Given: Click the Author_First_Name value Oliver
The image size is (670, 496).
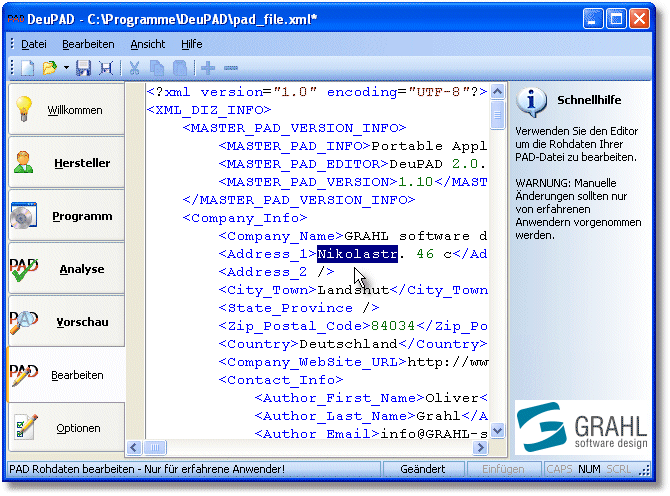Looking at the screenshot, I should pyautogui.click(x=452, y=398).
